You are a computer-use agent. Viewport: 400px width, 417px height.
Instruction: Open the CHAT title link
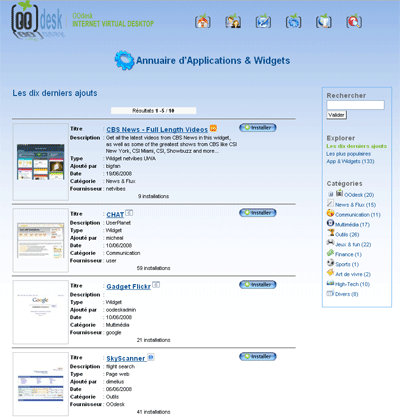pyautogui.click(x=115, y=215)
